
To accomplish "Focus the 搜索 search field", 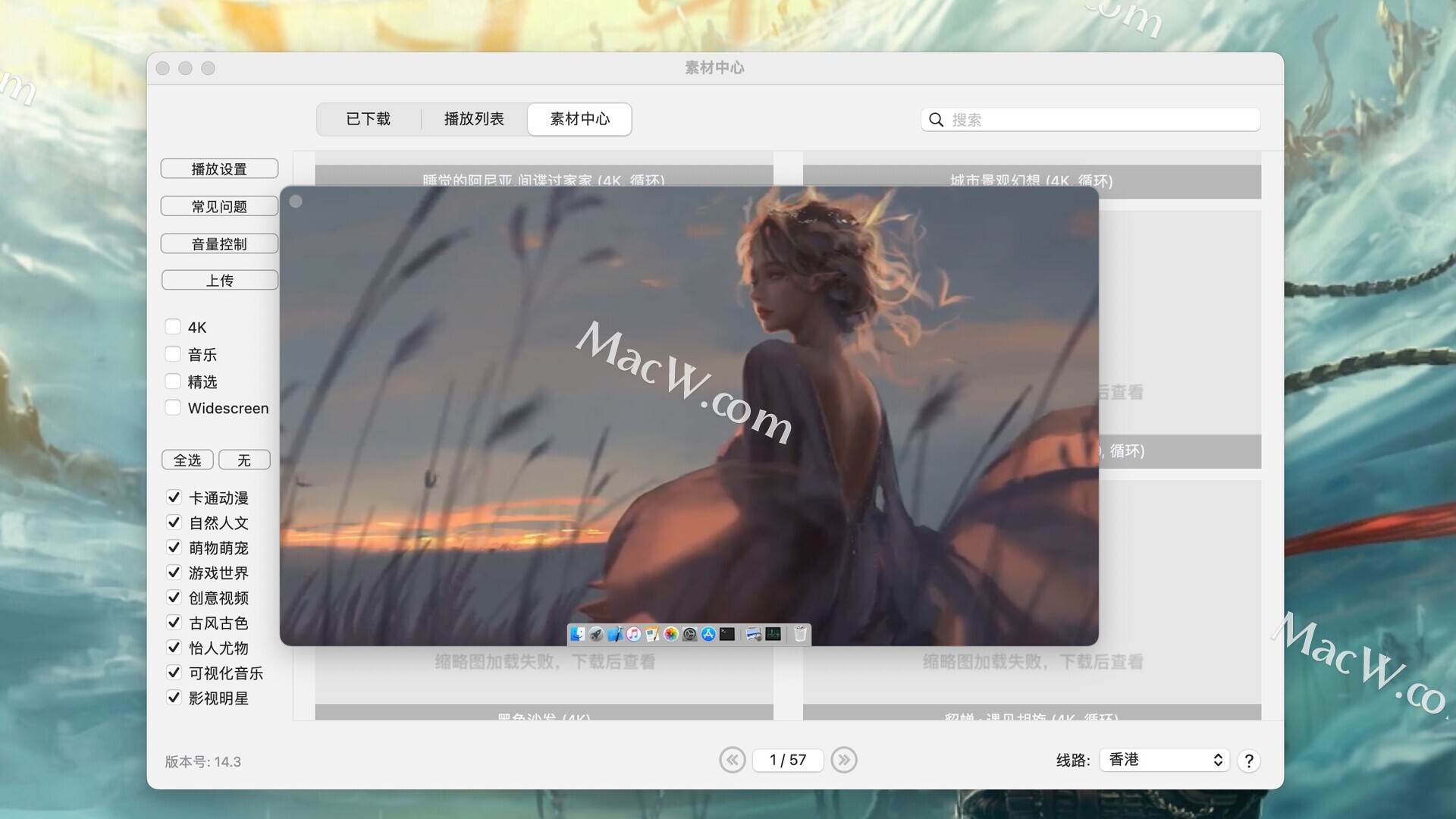I will point(1090,120).
